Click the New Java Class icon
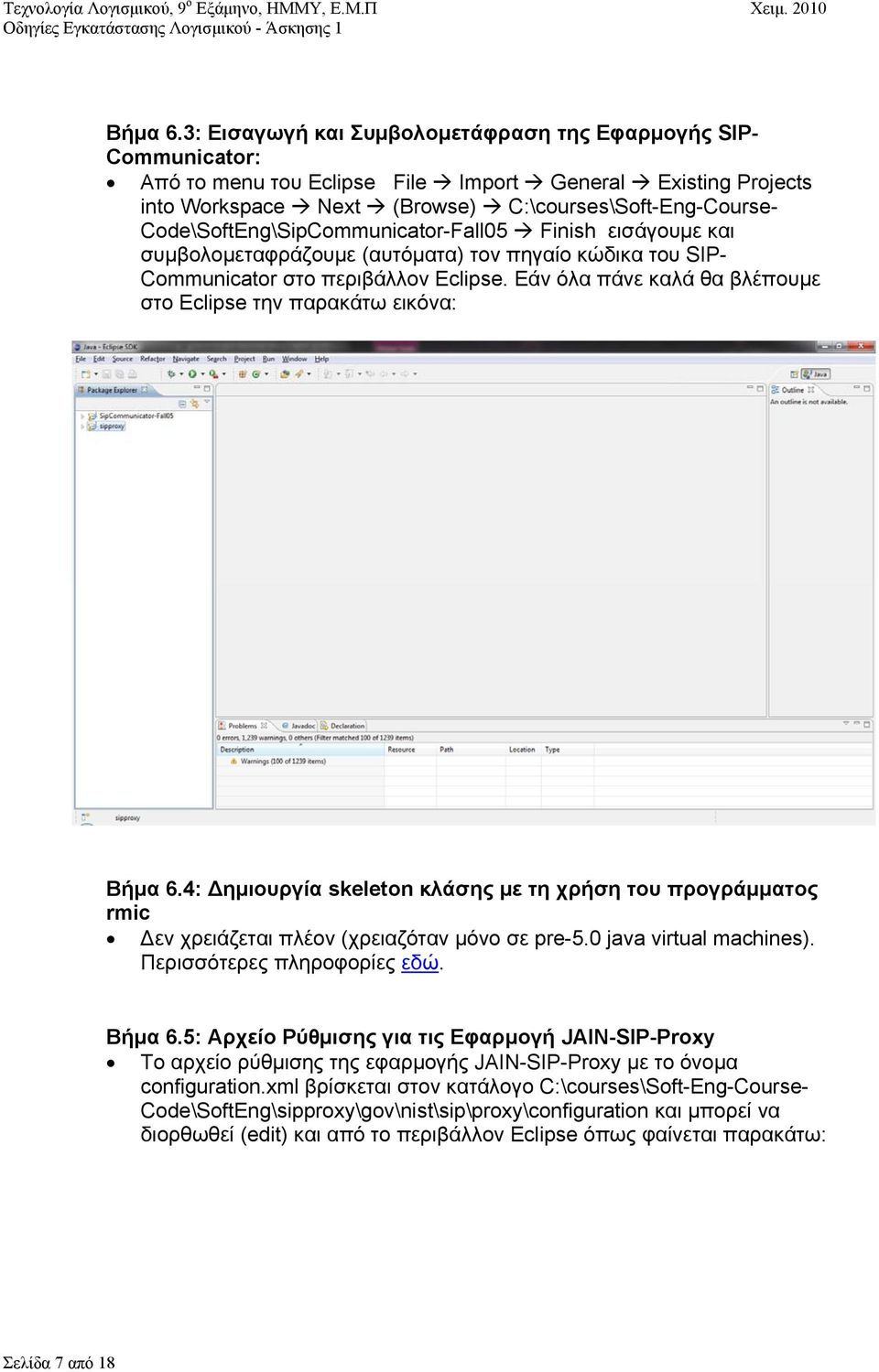Image resolution: width=879 pixels, height=1372 pixels. (x=255, y=374)
